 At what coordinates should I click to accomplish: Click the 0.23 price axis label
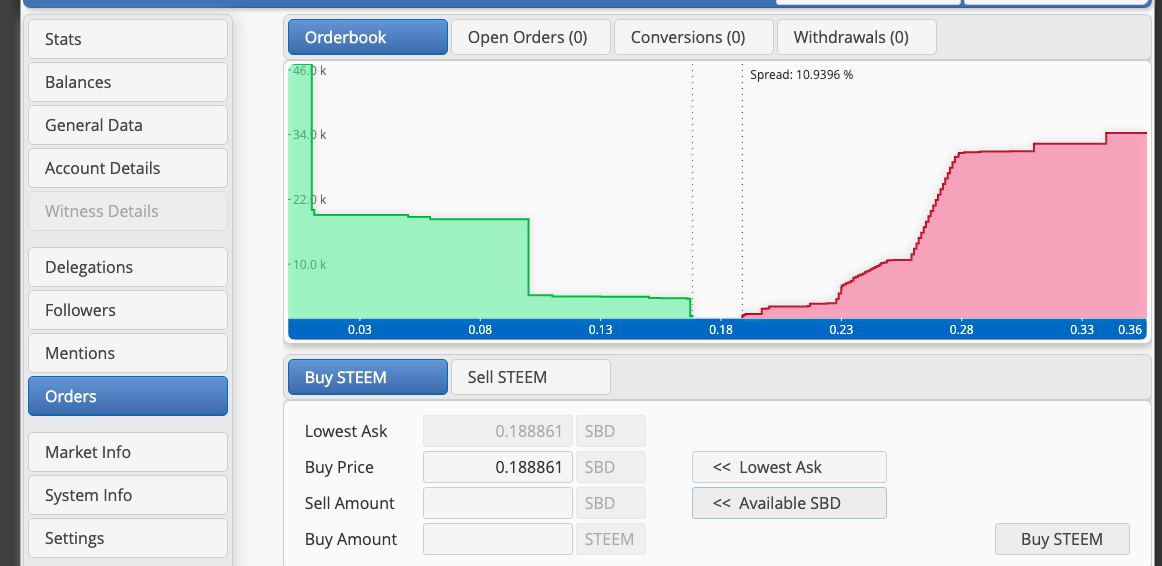pos(841,330)
